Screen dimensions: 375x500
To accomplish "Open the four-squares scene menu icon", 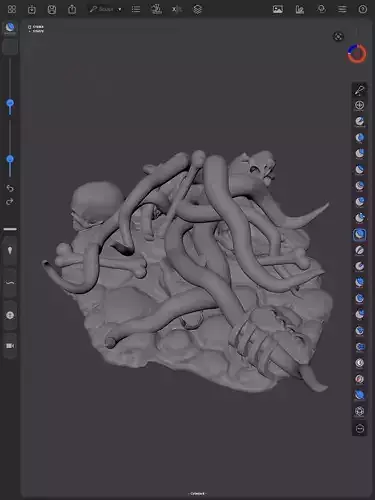I will [x=12, y=9].
